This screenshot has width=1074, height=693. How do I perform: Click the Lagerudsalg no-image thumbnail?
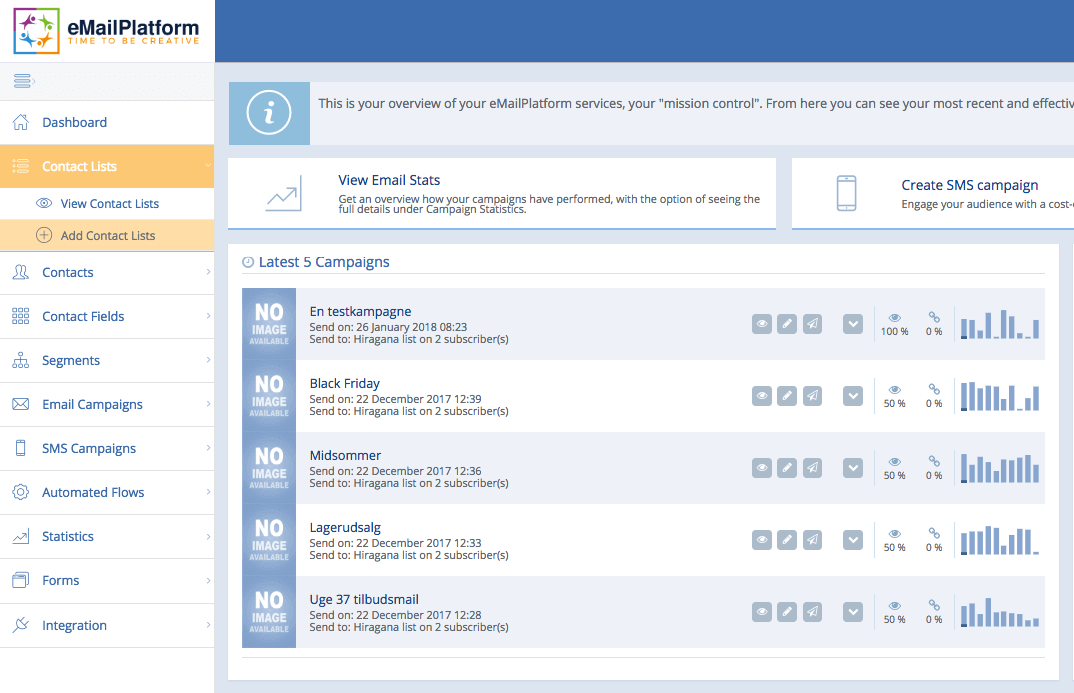coord(269,540)
